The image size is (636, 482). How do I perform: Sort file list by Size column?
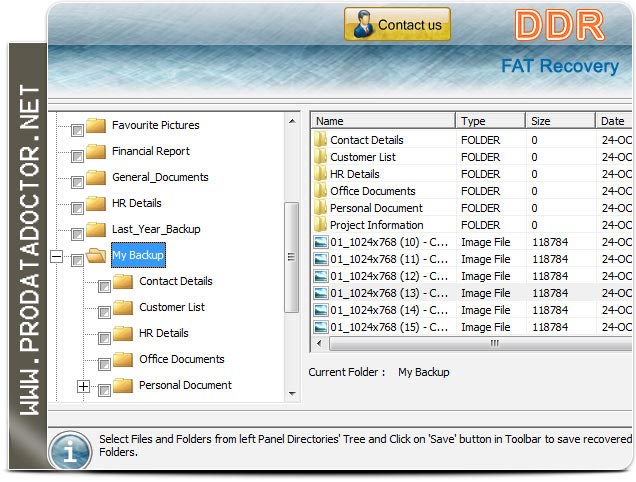click(561, 121)
